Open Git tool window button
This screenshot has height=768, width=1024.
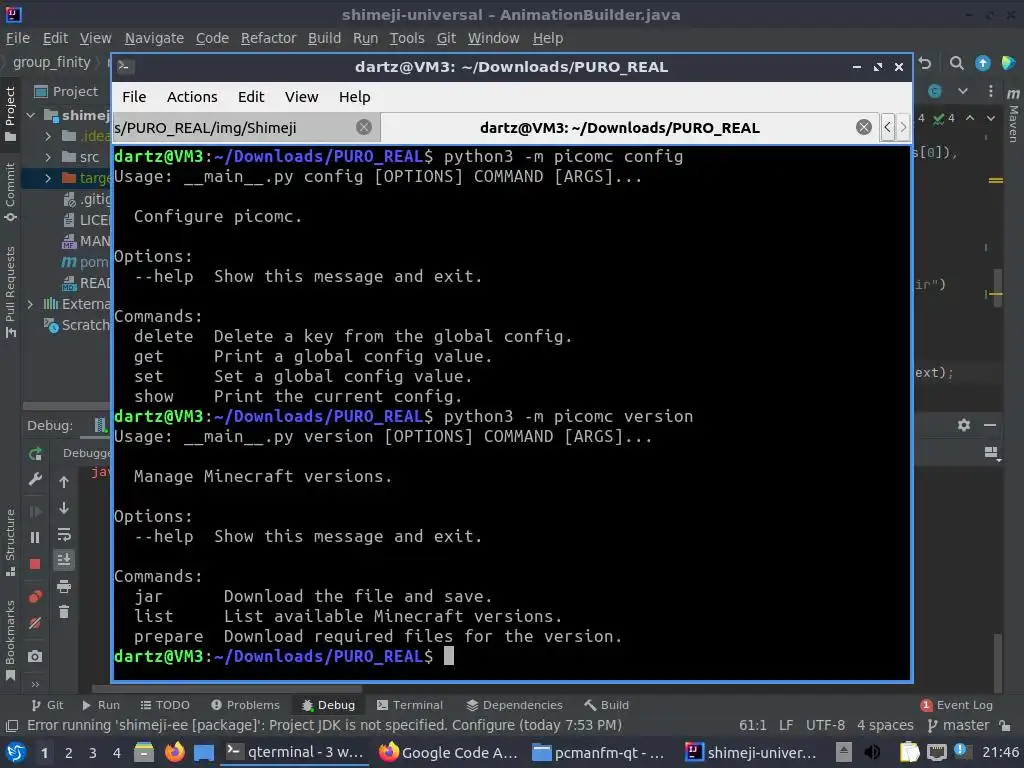(47, 705)
